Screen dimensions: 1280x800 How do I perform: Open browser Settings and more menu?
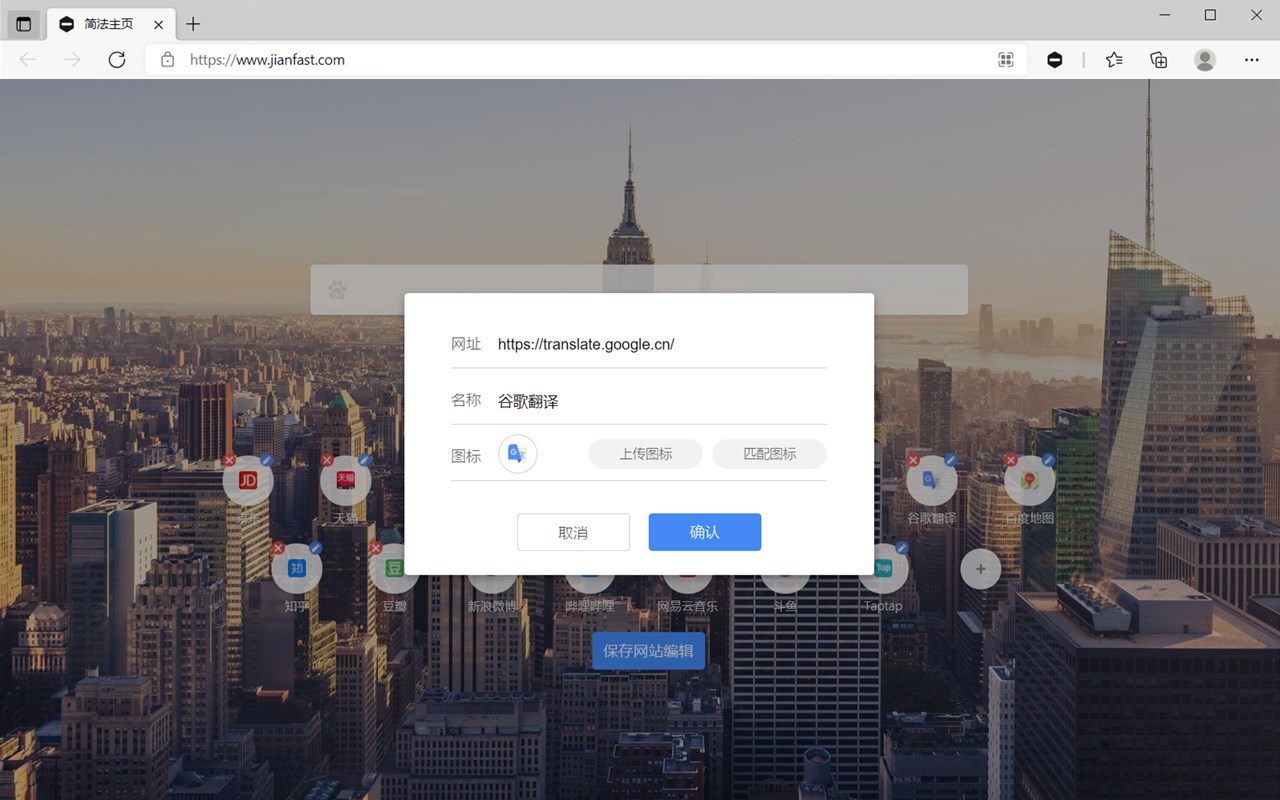pyautogui.click(x=1252, y=60)
